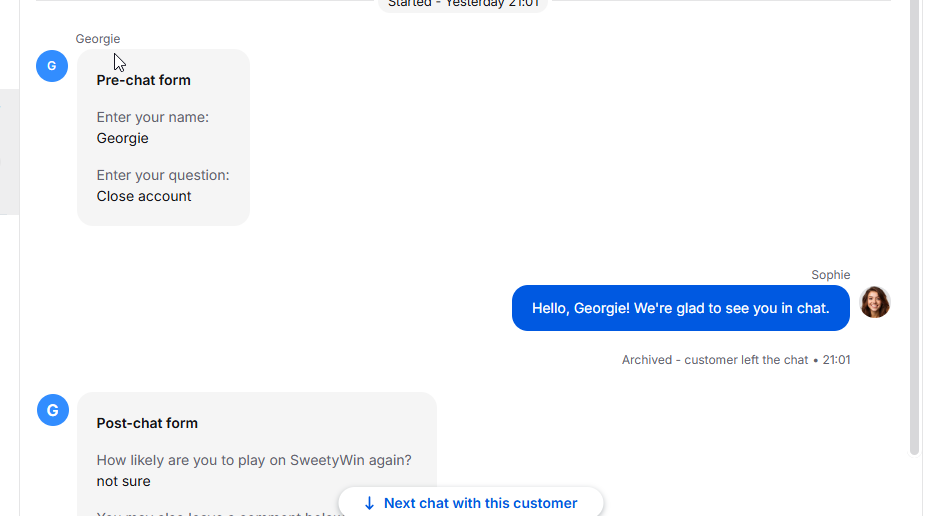Click the chat started timestamp divider
The height and width of the screenshot is (516, 931).
tap(463, 4)
